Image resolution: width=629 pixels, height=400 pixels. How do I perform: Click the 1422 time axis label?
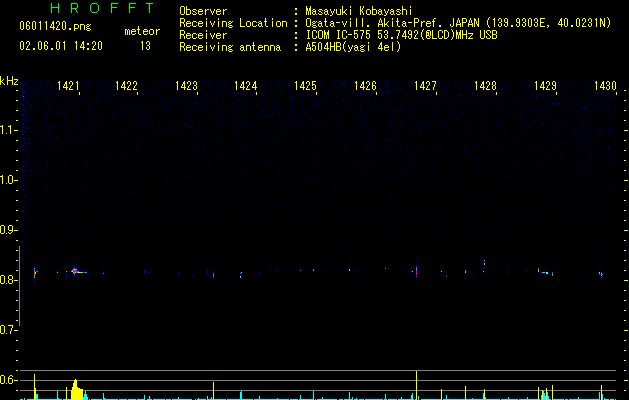point(126,85)
